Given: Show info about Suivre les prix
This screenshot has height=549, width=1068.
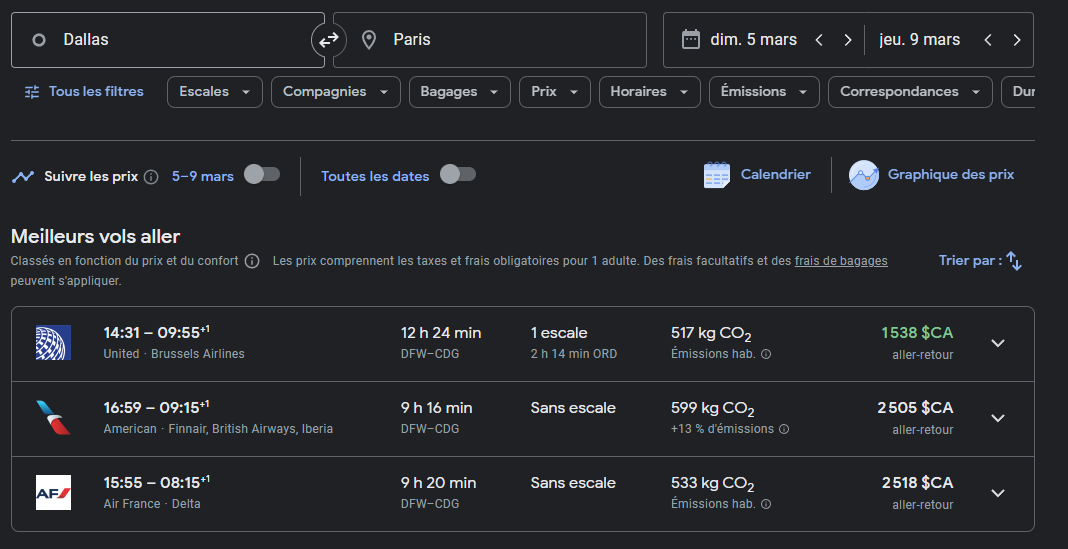Looking at the screenshot, I should coord(151,177).
